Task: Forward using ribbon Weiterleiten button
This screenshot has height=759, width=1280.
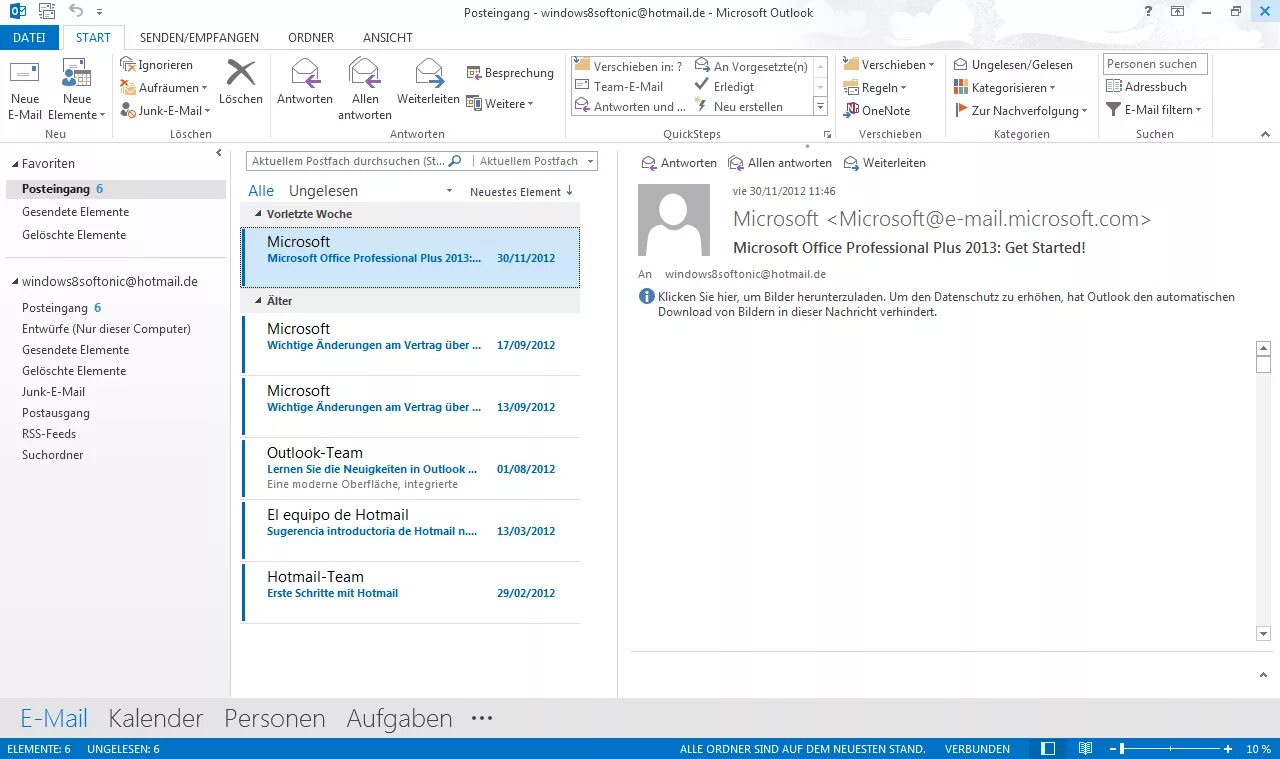Action: [428, 82]
